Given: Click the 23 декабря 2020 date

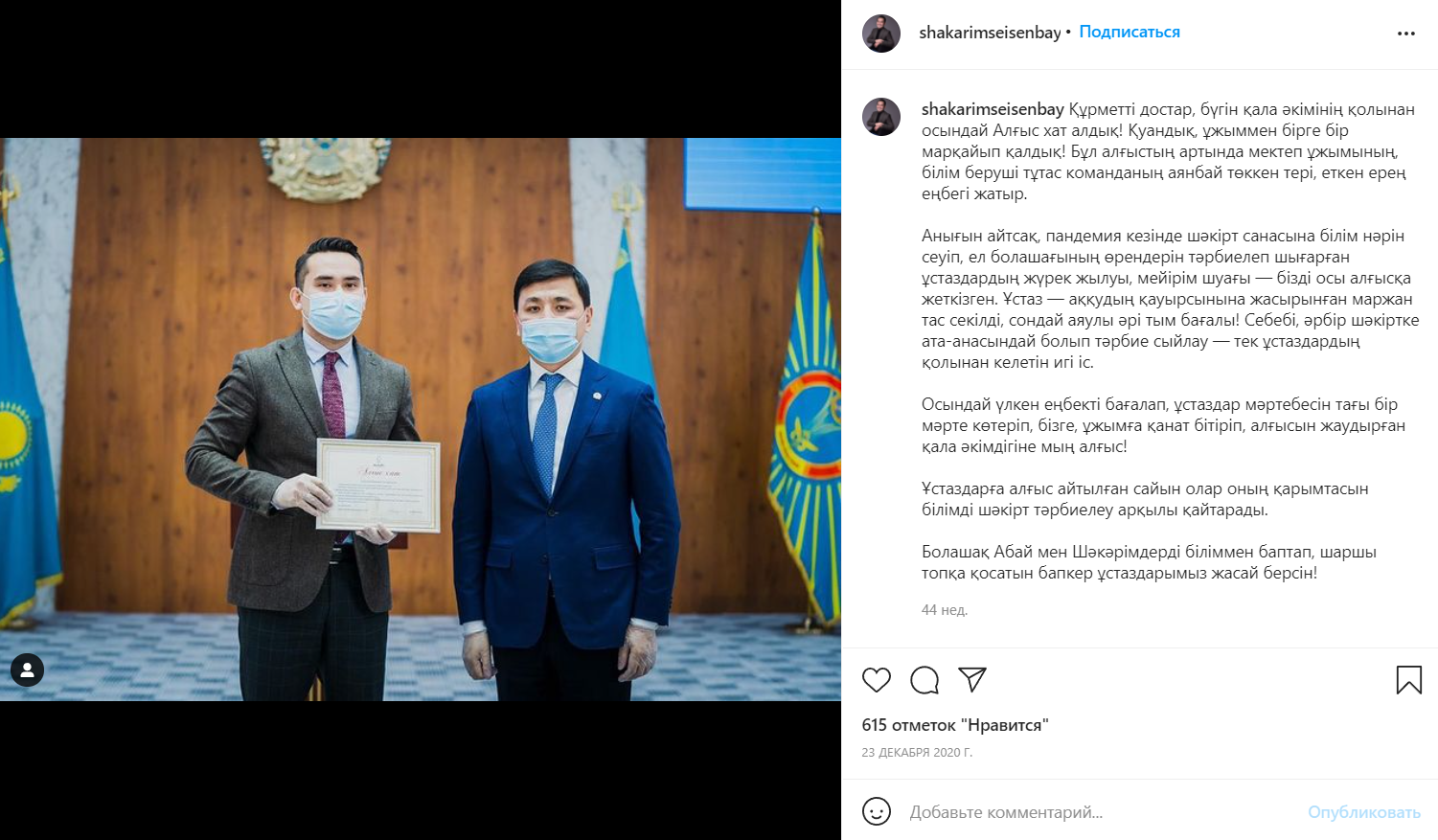Looking at the screenshot, I should [917, 753].
